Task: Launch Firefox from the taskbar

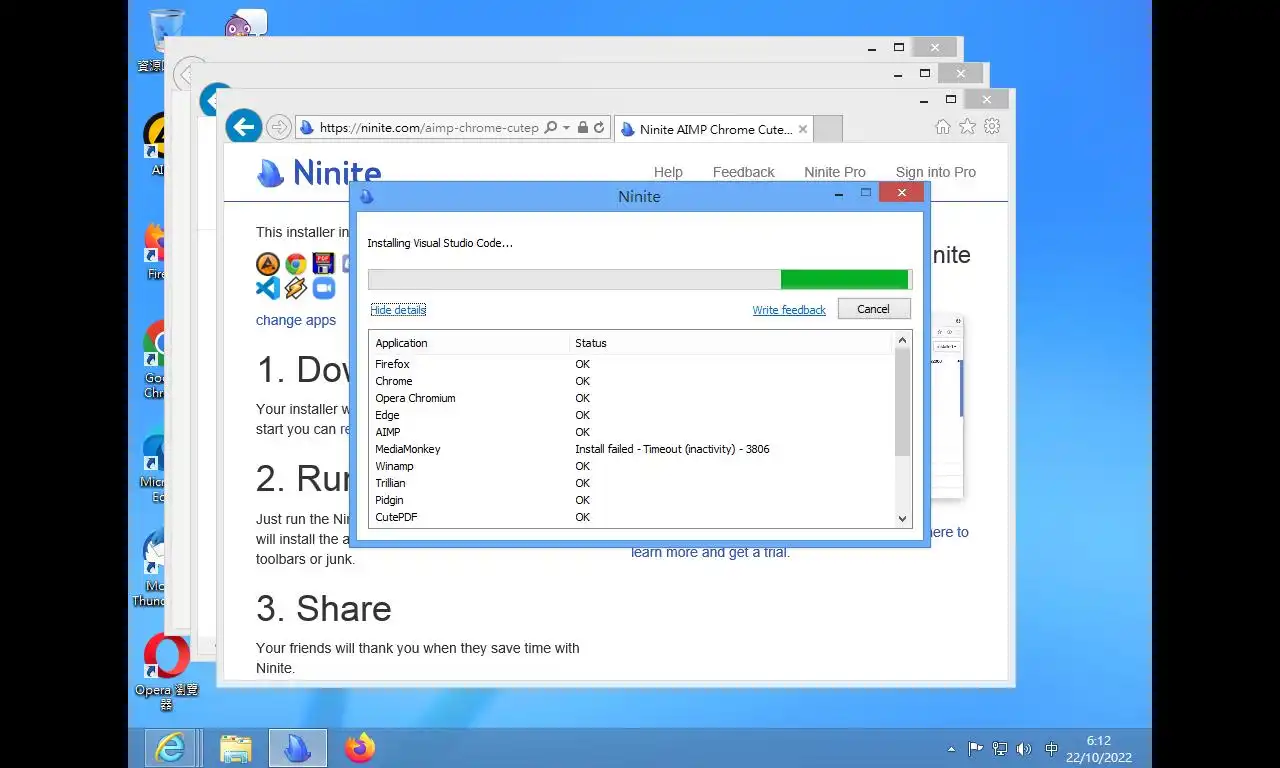Action: pos(360,748)
